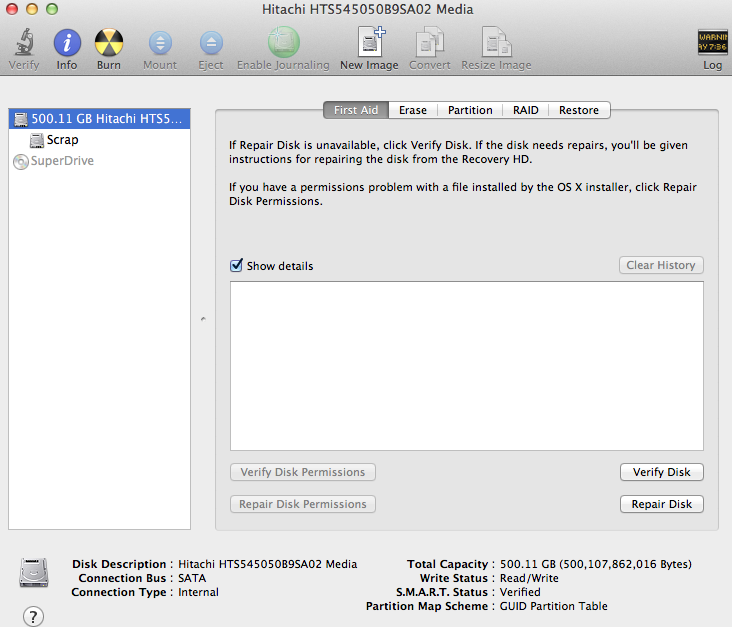Select the Scrap volume in sidebar
This screenshot has width=732, height=627.
click(99, 140)
